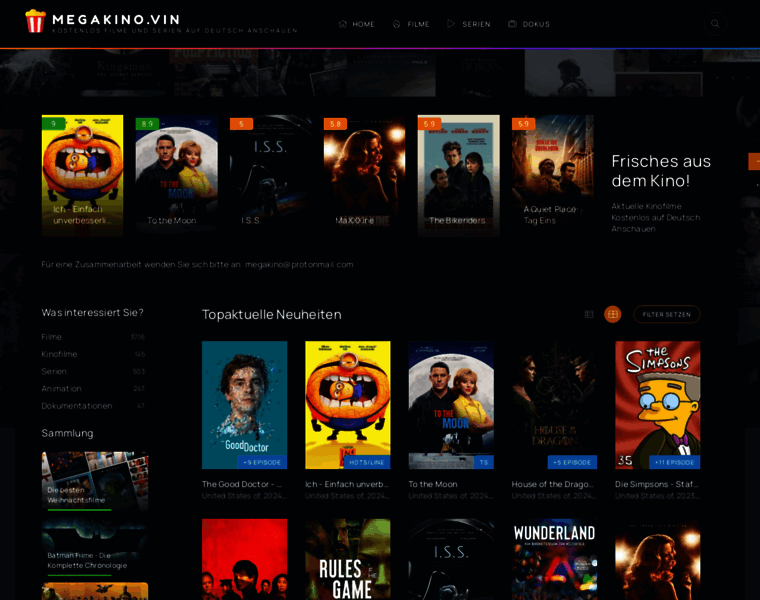Click the megakino@protonmail.com contact text
Screen dimensions: 760x600
(299, 265)
